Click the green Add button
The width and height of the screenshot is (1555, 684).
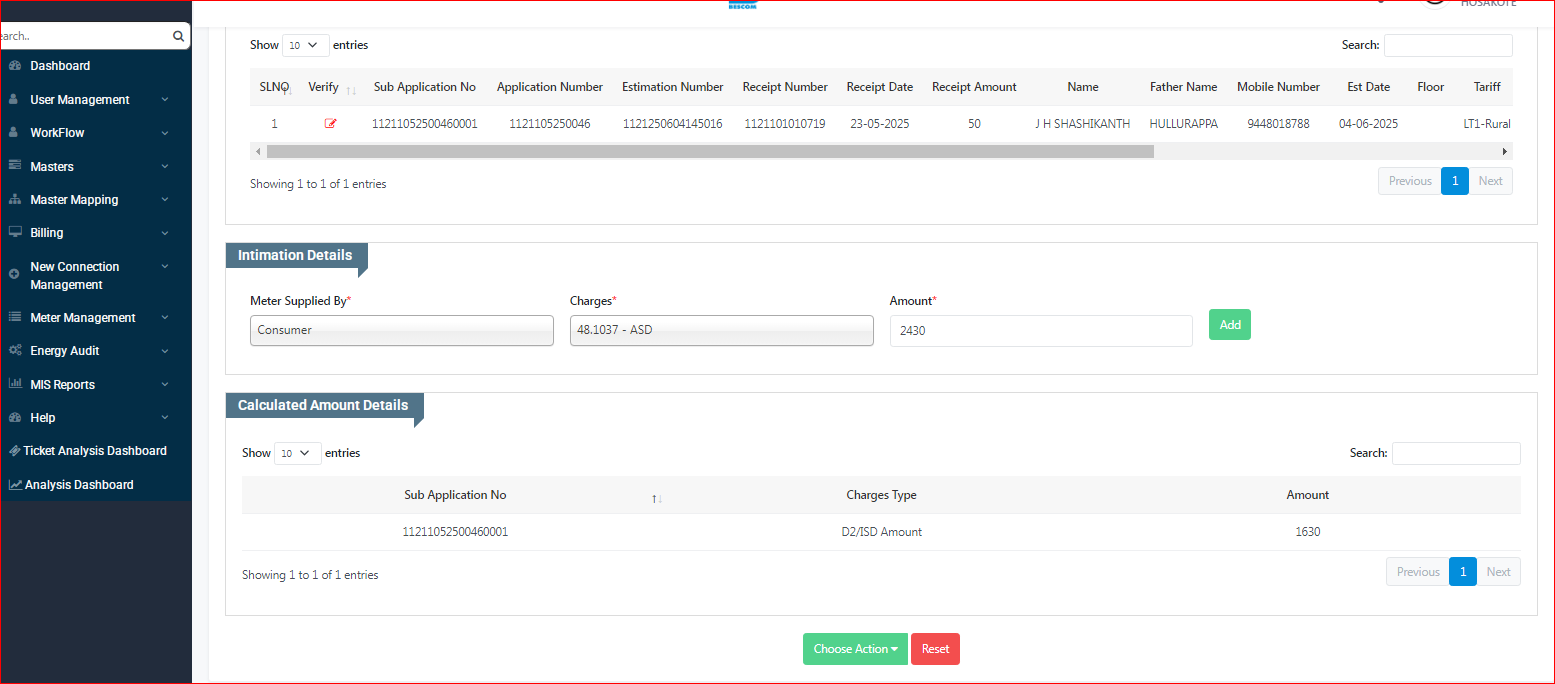click(x=1230, y=325)
